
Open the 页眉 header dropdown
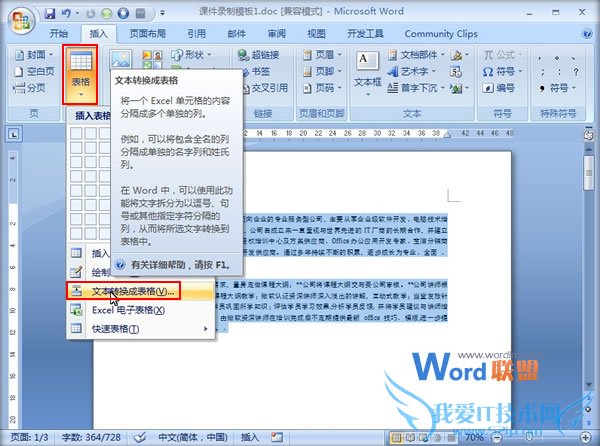322,55
